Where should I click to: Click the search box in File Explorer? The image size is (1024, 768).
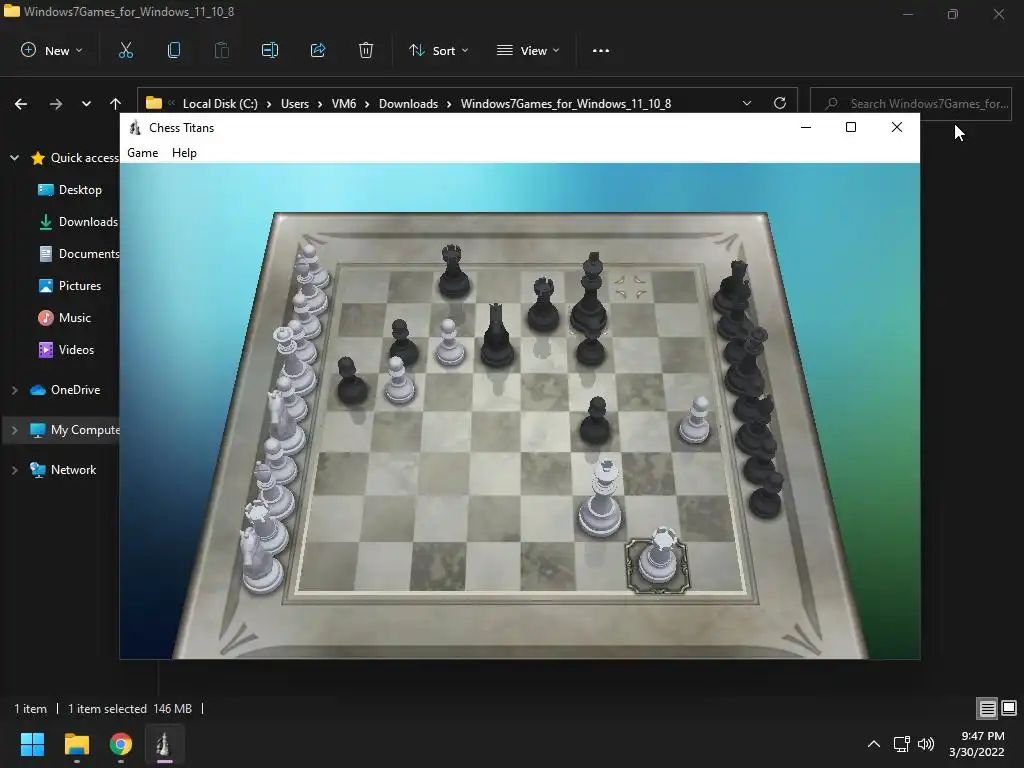[910, 104]
